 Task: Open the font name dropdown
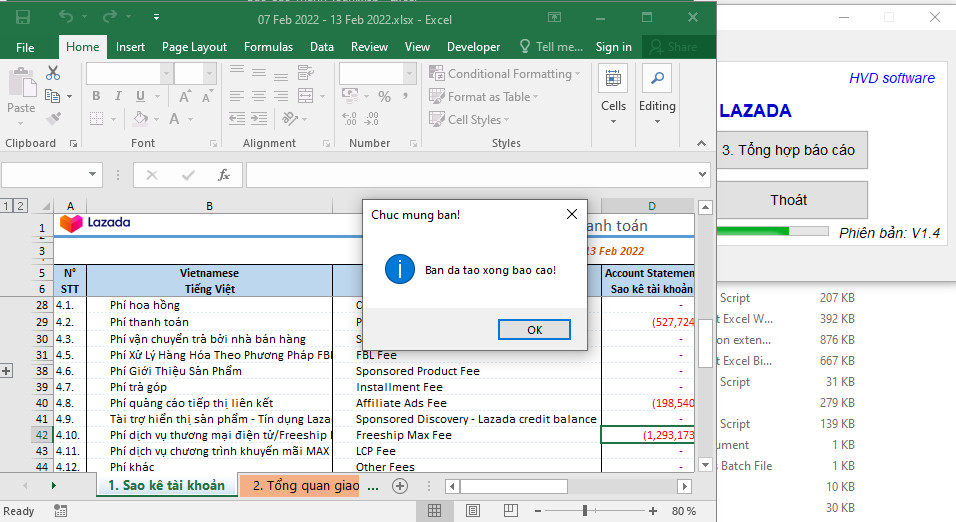tap(166, 74)
